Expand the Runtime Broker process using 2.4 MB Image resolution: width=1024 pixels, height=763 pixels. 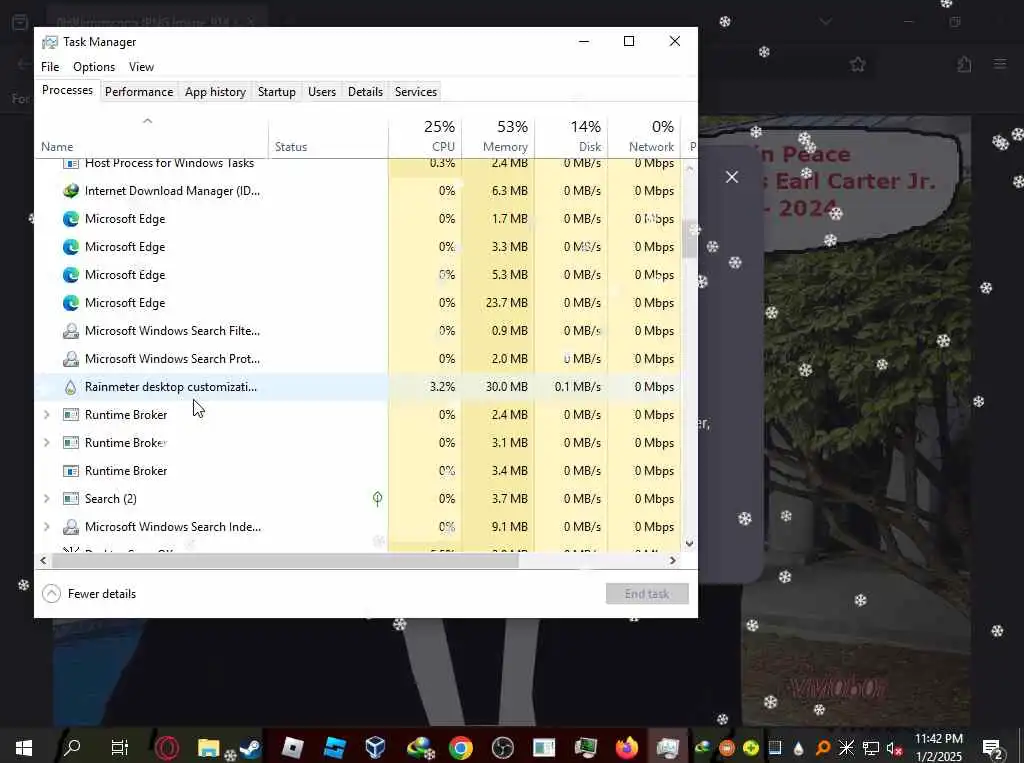pyautogui.click(x=46, y=415)
